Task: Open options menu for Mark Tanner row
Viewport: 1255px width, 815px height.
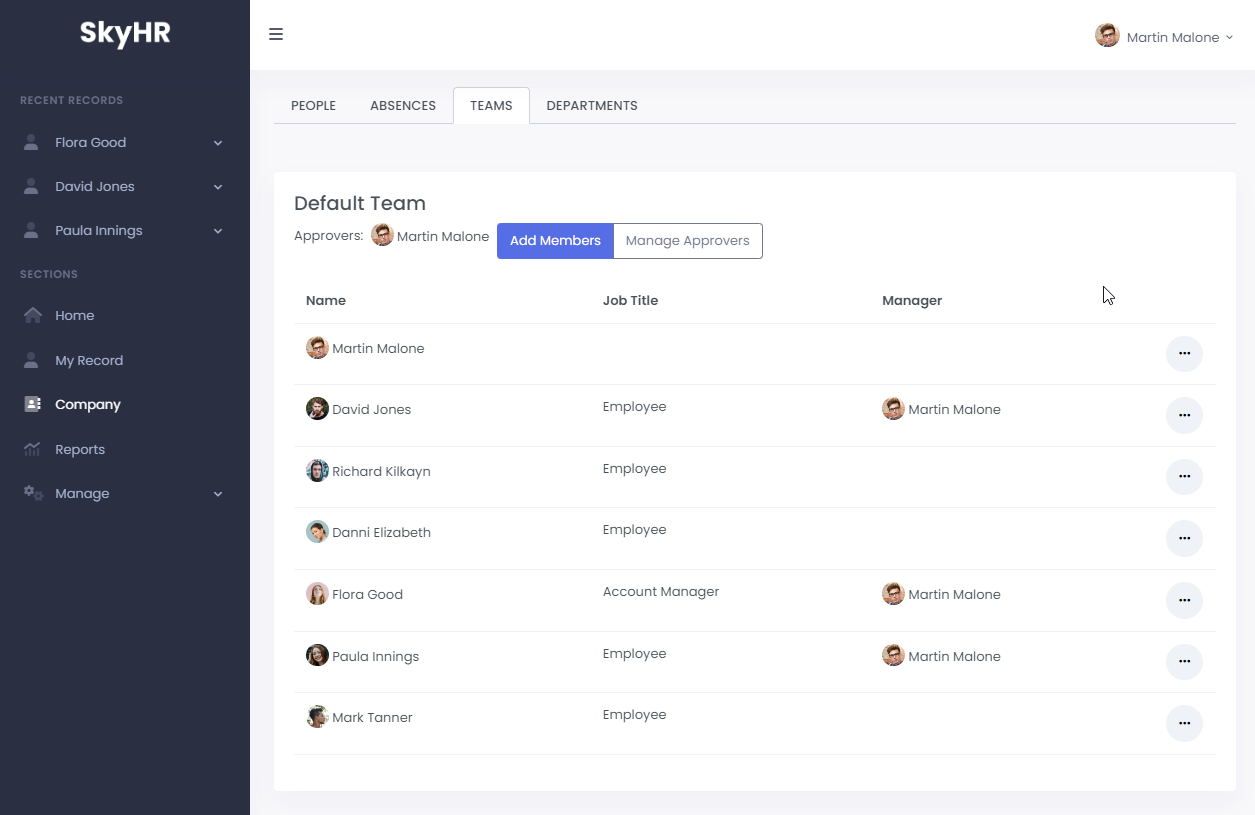Action: 1184,723
